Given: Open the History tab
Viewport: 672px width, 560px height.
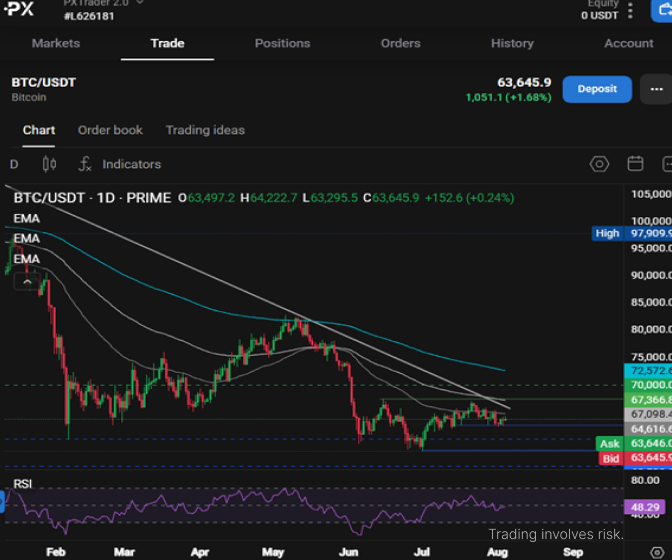Looking at the screenshot, I should pyautogui.click(x=512, y=43).
